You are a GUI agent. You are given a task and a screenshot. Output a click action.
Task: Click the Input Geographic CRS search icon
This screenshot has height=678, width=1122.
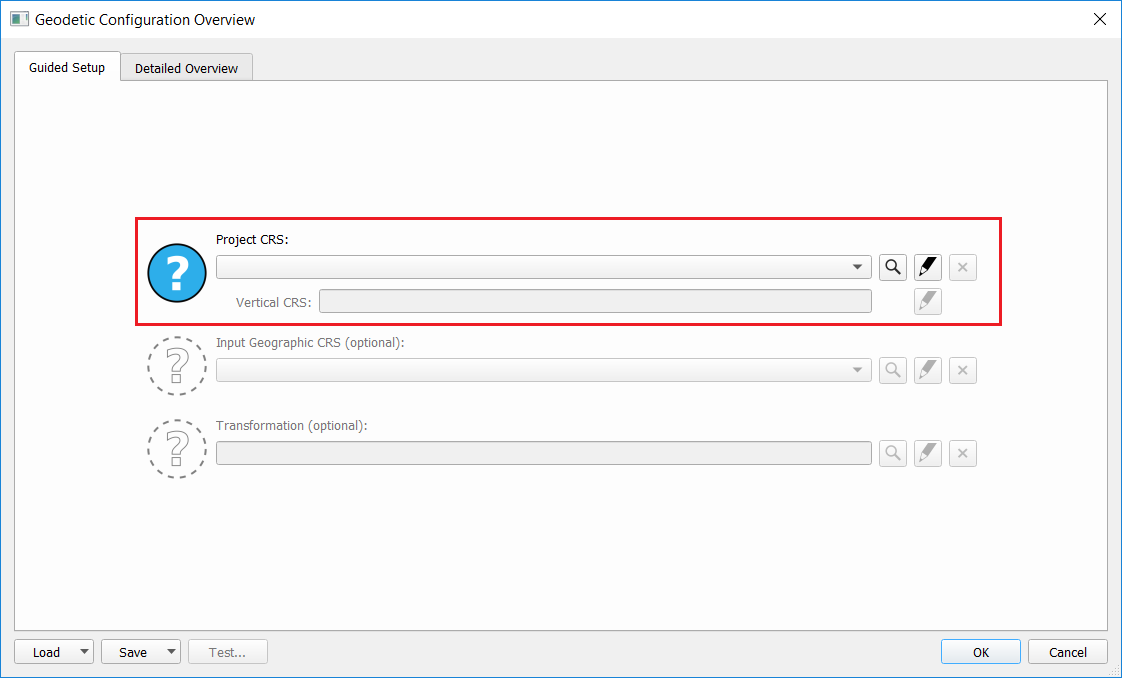[893, 370]
